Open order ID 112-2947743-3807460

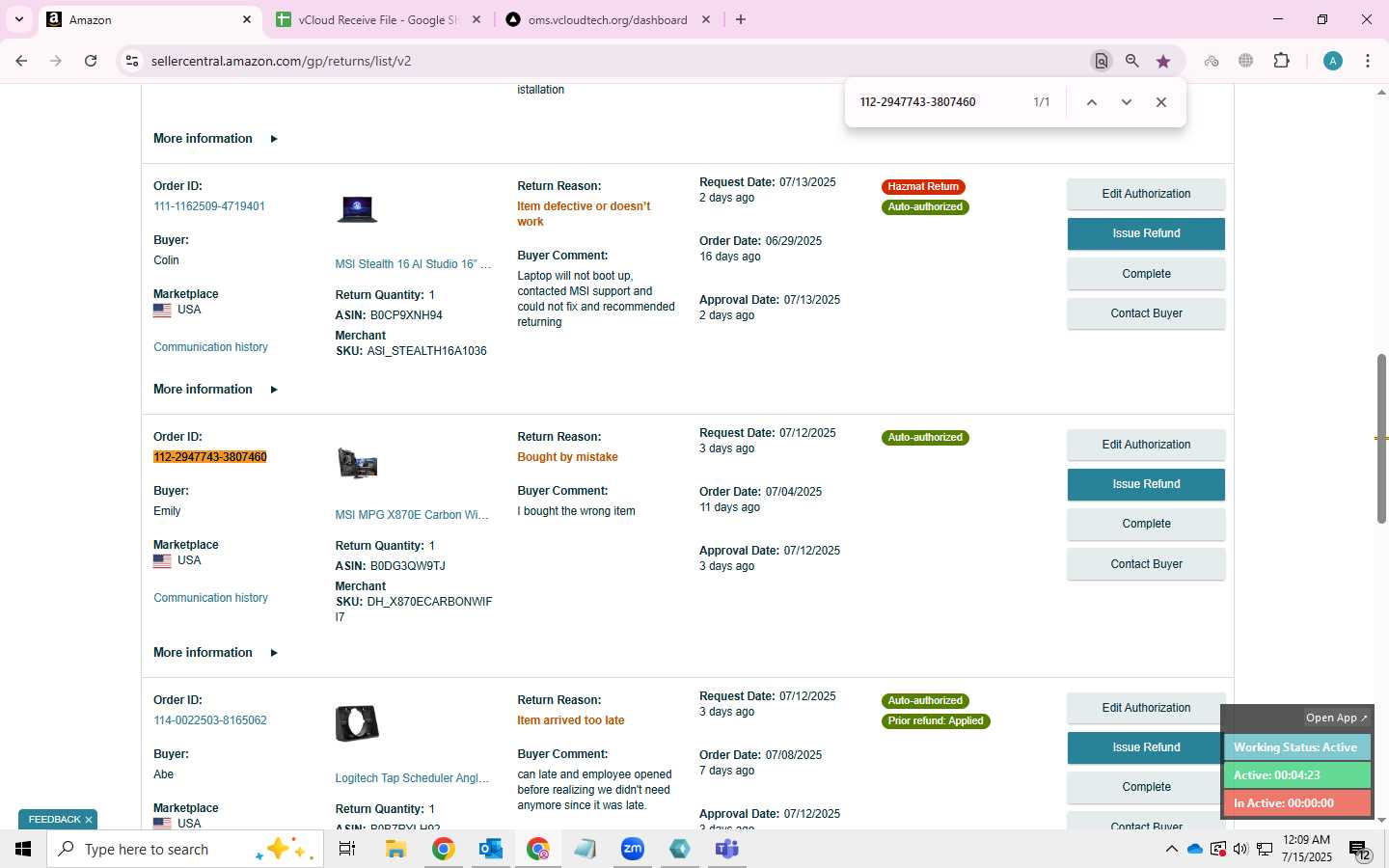pyautogui.click(x=209, y=457)
